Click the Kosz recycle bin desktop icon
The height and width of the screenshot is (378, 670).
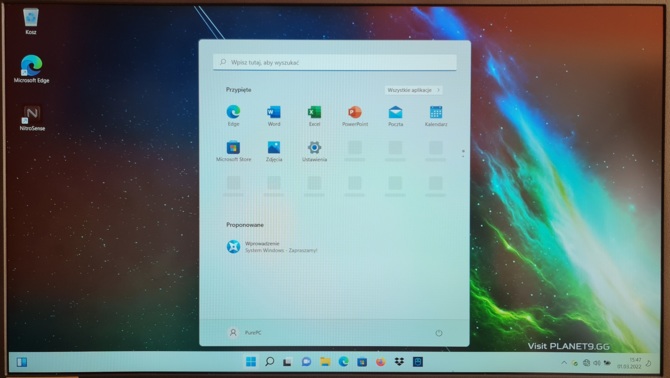pos(31,21)
